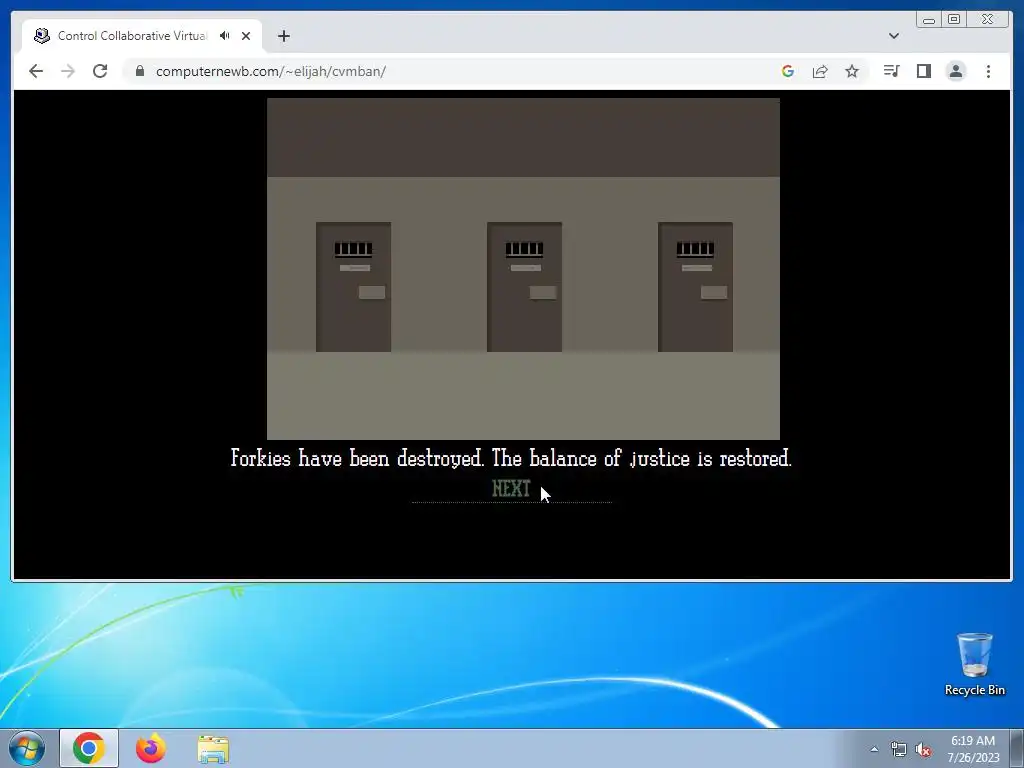Click the share page icon
This screenshot has height=768, width=1024.
pos(820,71)
